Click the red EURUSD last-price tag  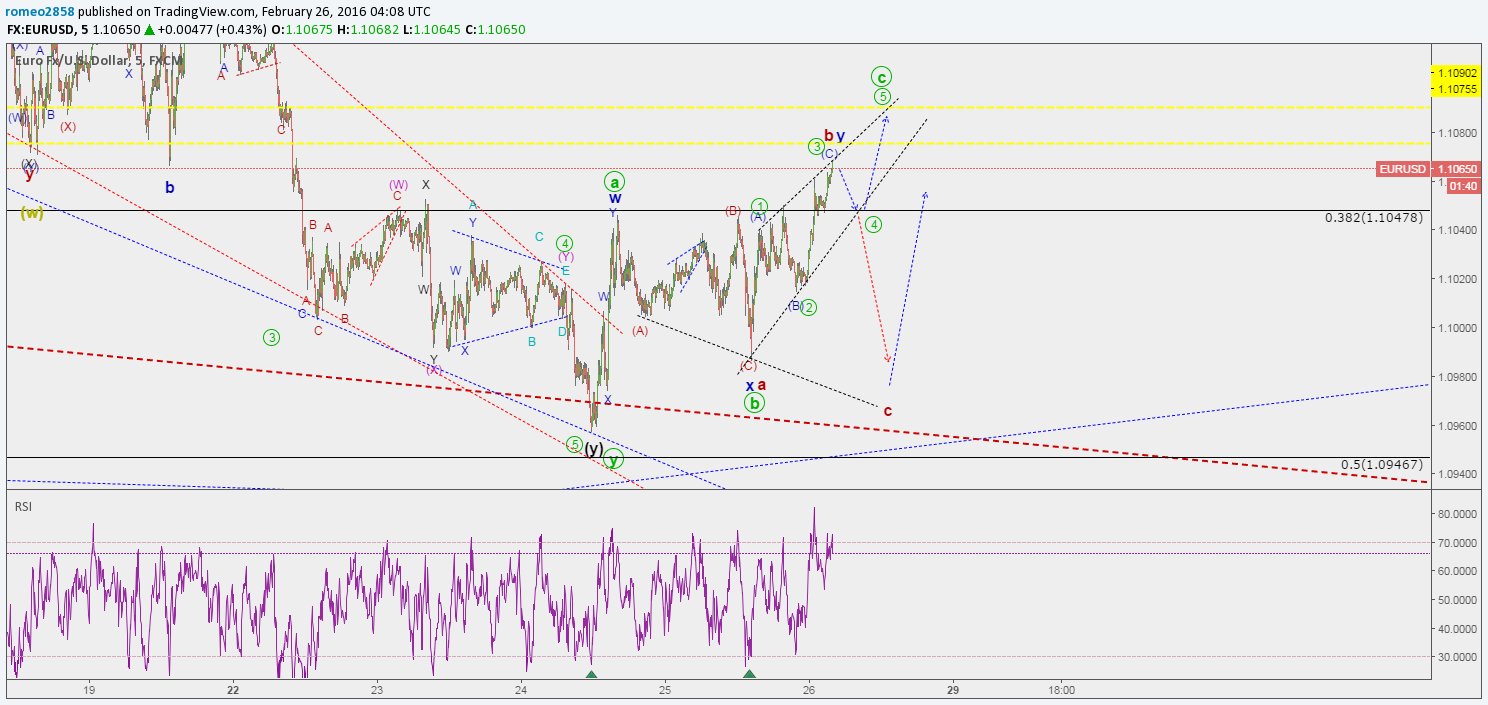(x=1403, y=169)
